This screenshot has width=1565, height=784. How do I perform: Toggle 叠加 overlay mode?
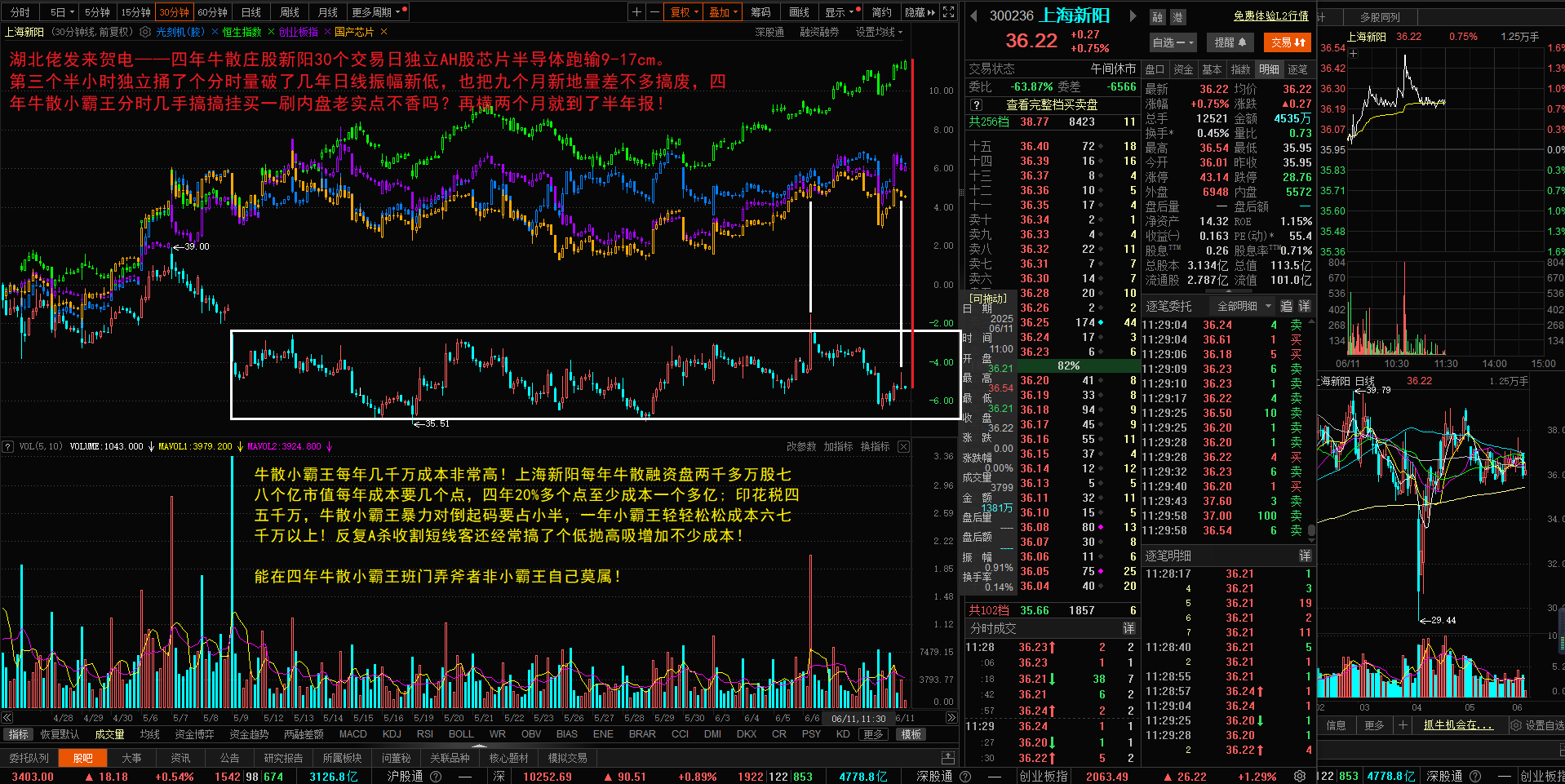(x=723, y=12)
